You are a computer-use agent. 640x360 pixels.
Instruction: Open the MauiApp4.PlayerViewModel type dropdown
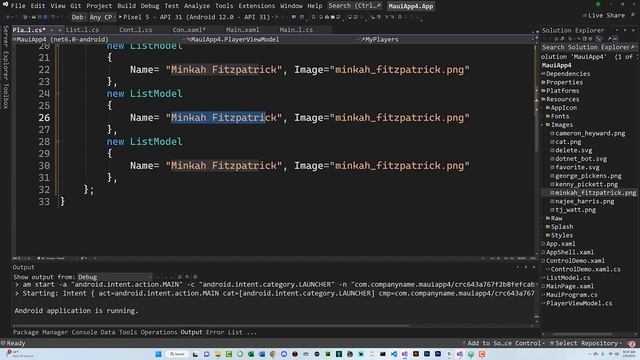coord(269,40)
